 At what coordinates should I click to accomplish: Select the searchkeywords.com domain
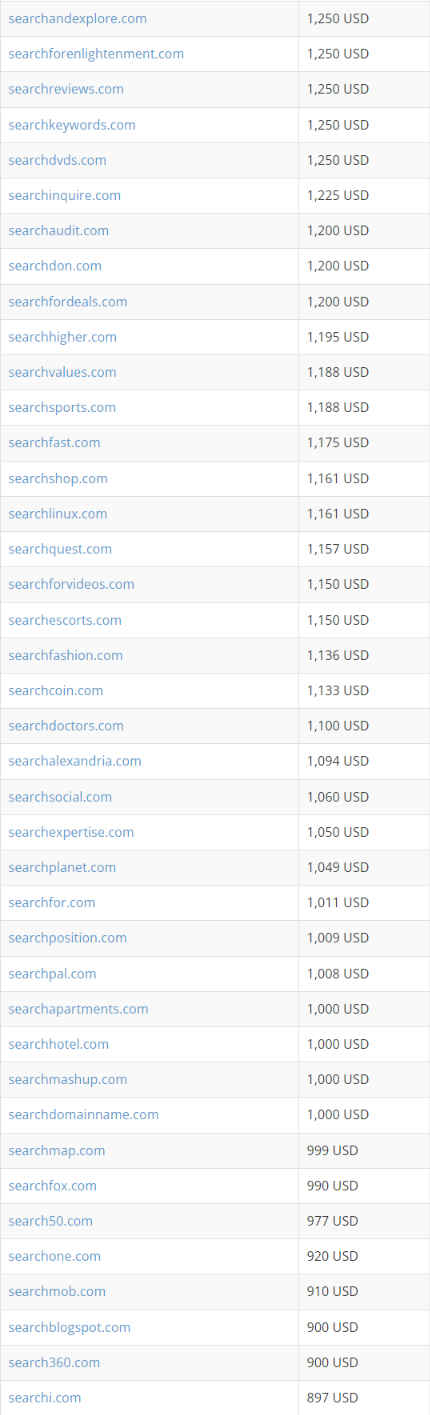coord(72,125)
